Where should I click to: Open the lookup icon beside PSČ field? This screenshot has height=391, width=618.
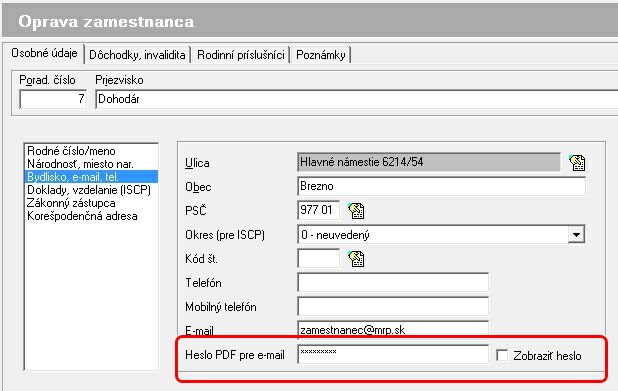[356, 210]
